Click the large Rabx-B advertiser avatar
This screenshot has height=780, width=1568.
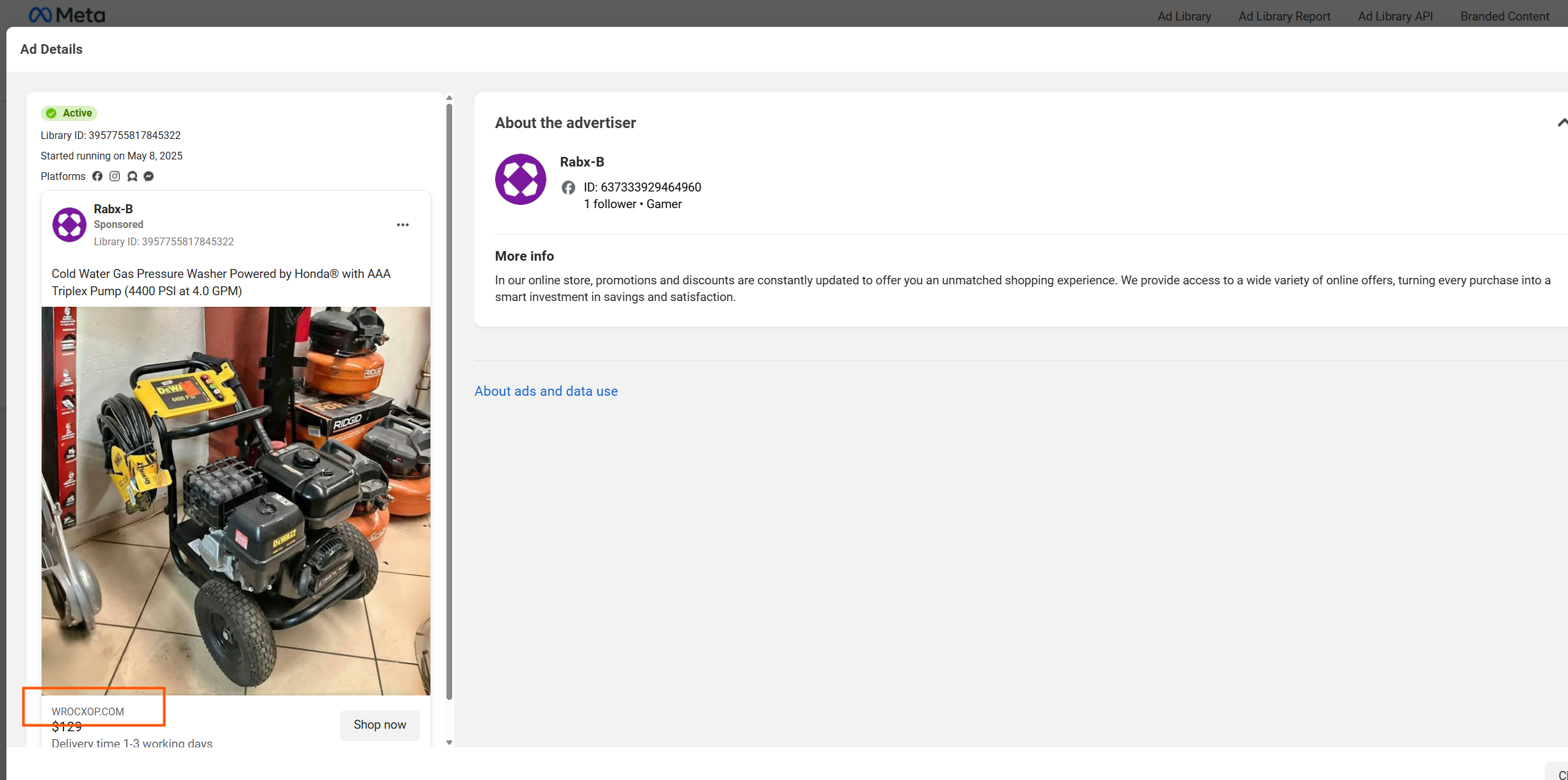pyautogui.click(x=521, y=179)
